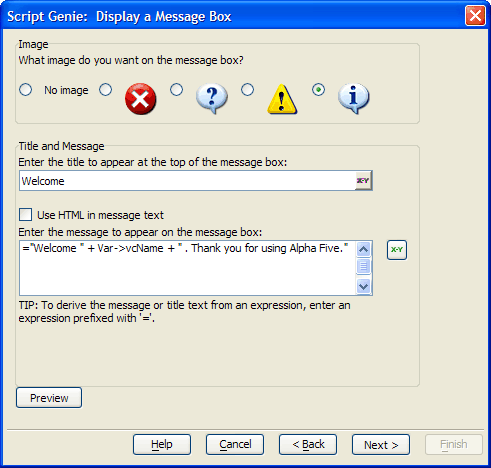This screenshot has width=491, height=468.
Task: Open Help for this dialog
Action: point(162,445)
